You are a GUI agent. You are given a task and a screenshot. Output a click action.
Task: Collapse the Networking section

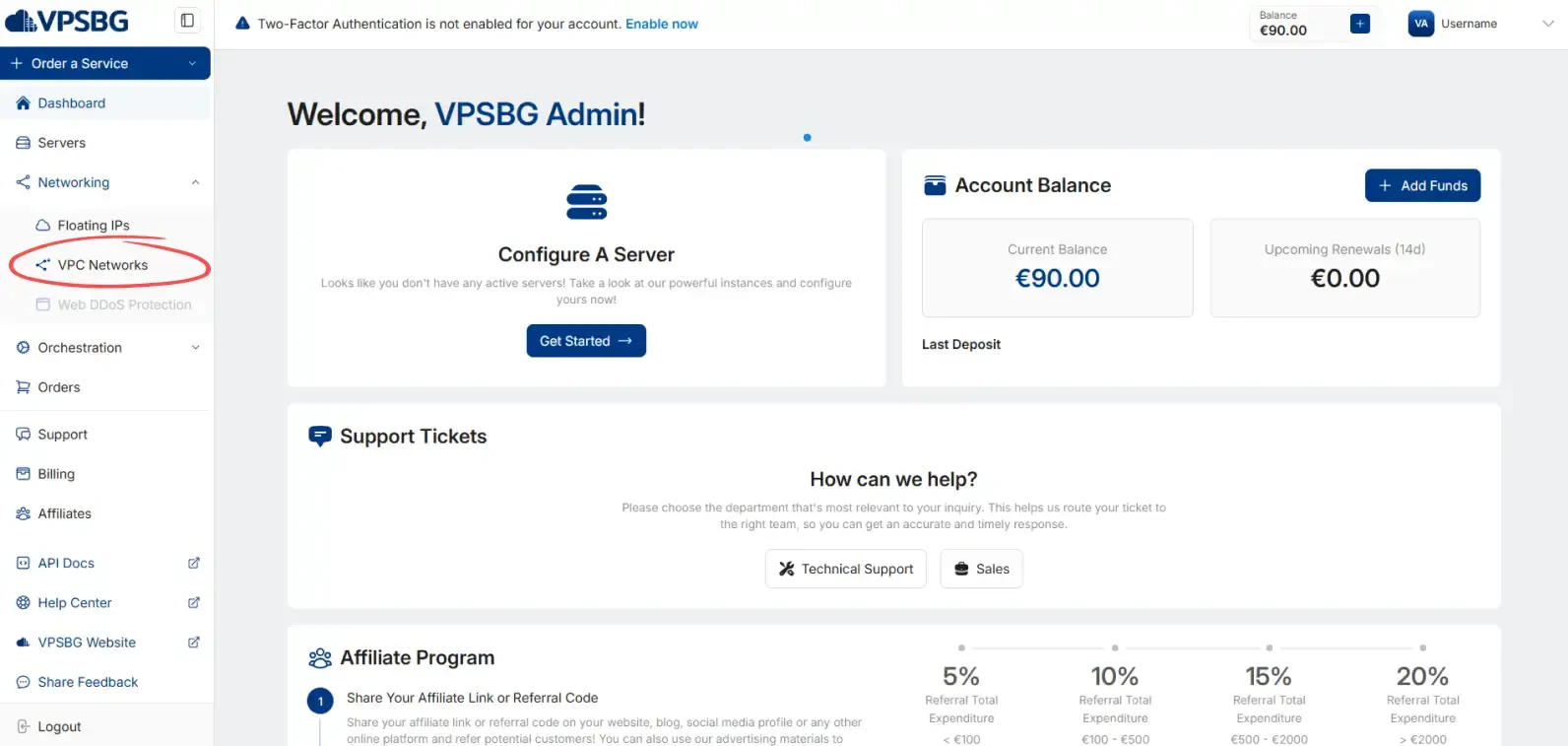point(194,182)
